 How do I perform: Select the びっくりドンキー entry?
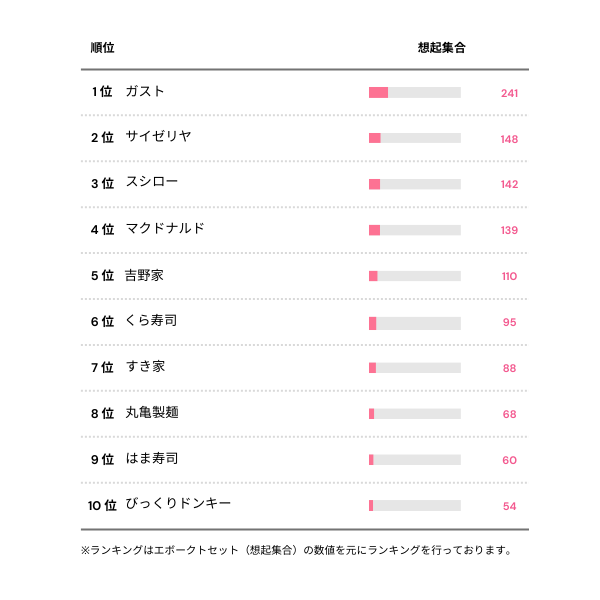(178, 504)
